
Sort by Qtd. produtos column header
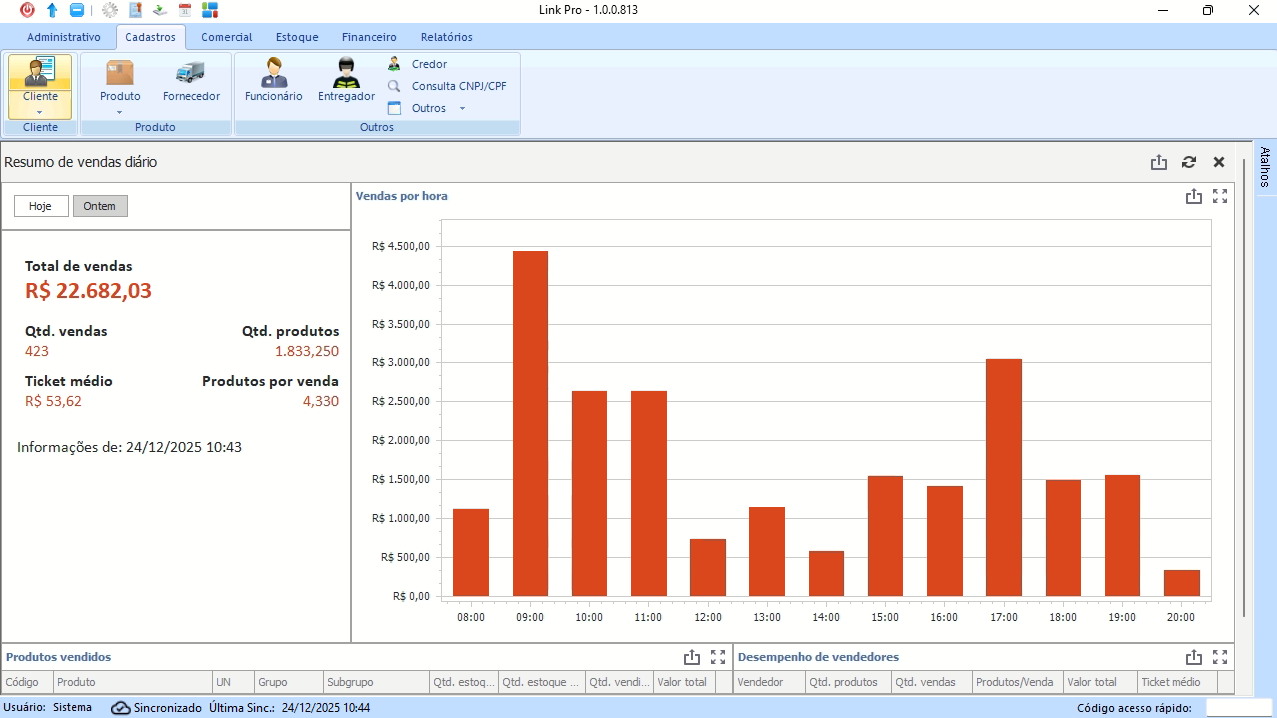click(848, 682)
